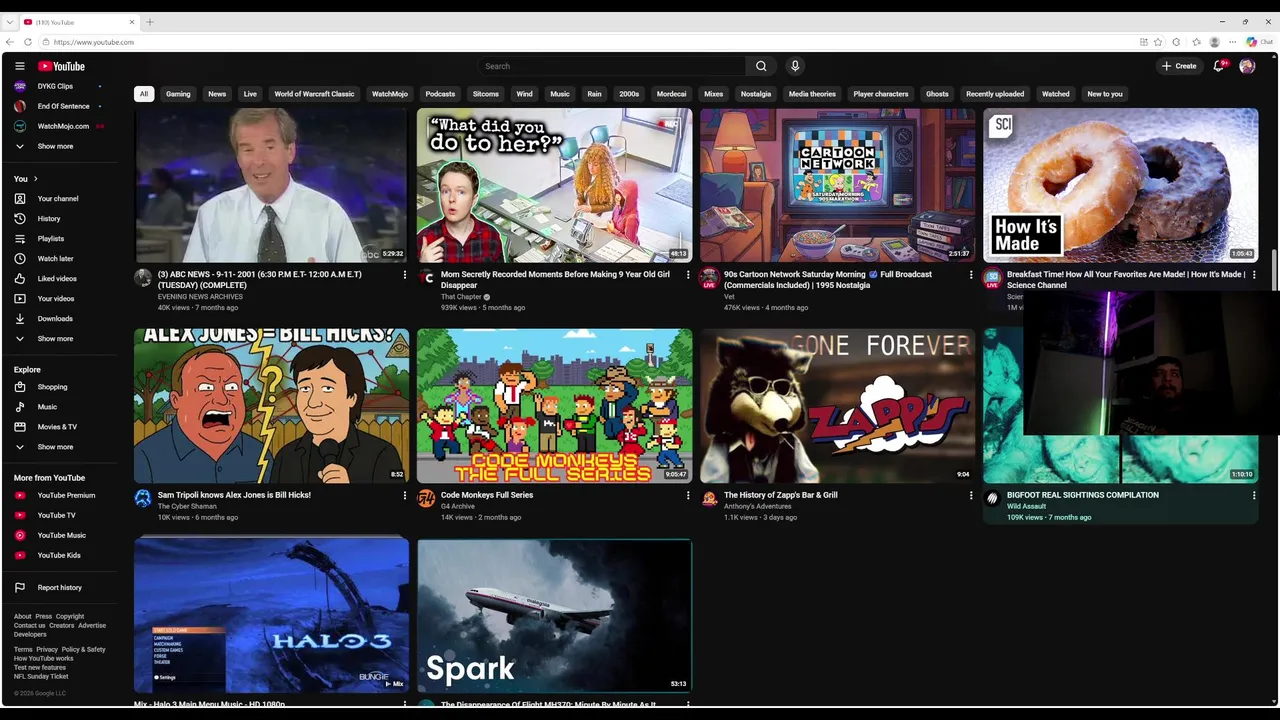Viewport: 1280px width, 720px height.
Task: Select the Gaming filter chip
Action: [178, 94]
